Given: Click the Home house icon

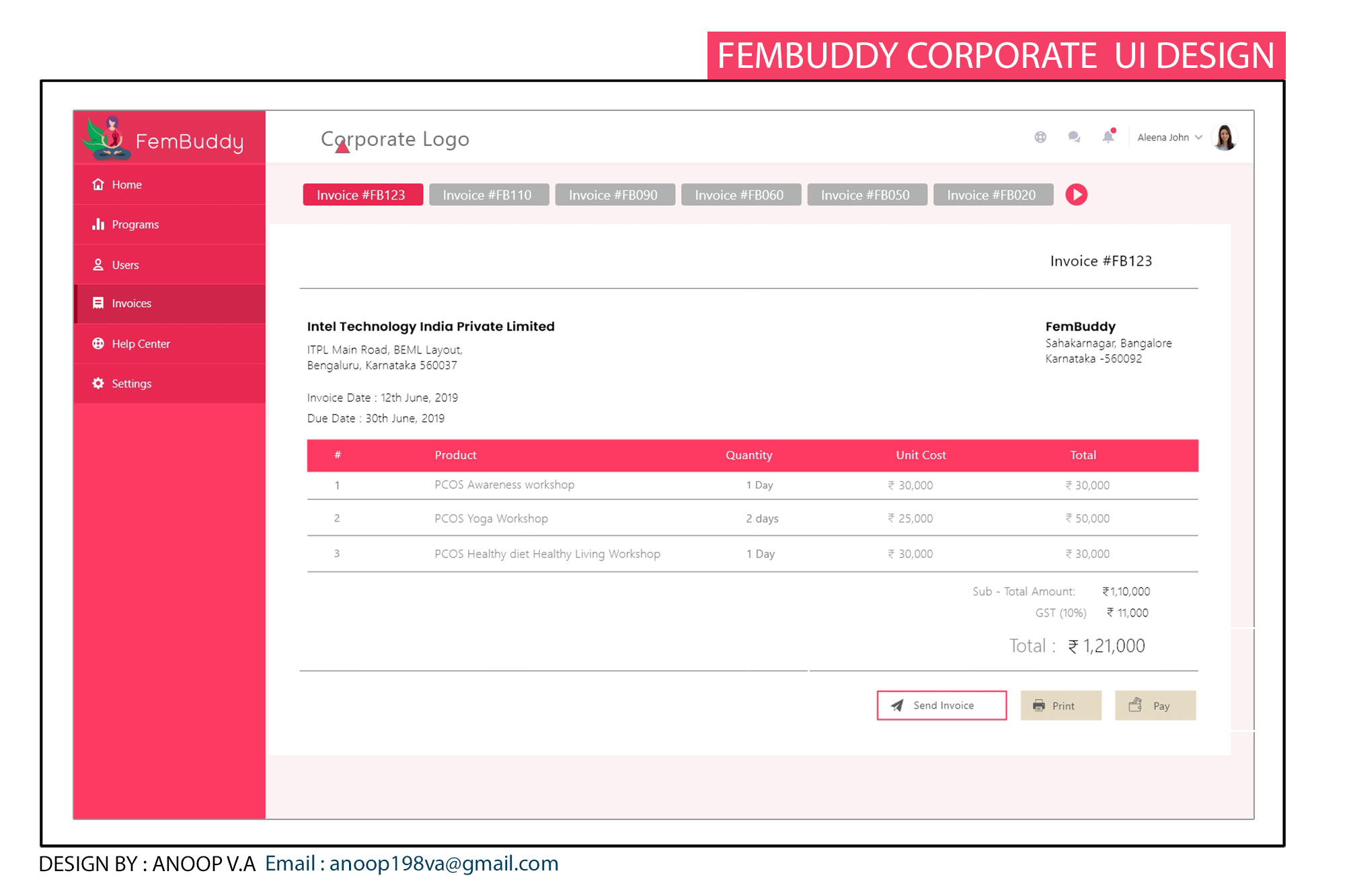Looking at the screenshot, I should (98, 184).
